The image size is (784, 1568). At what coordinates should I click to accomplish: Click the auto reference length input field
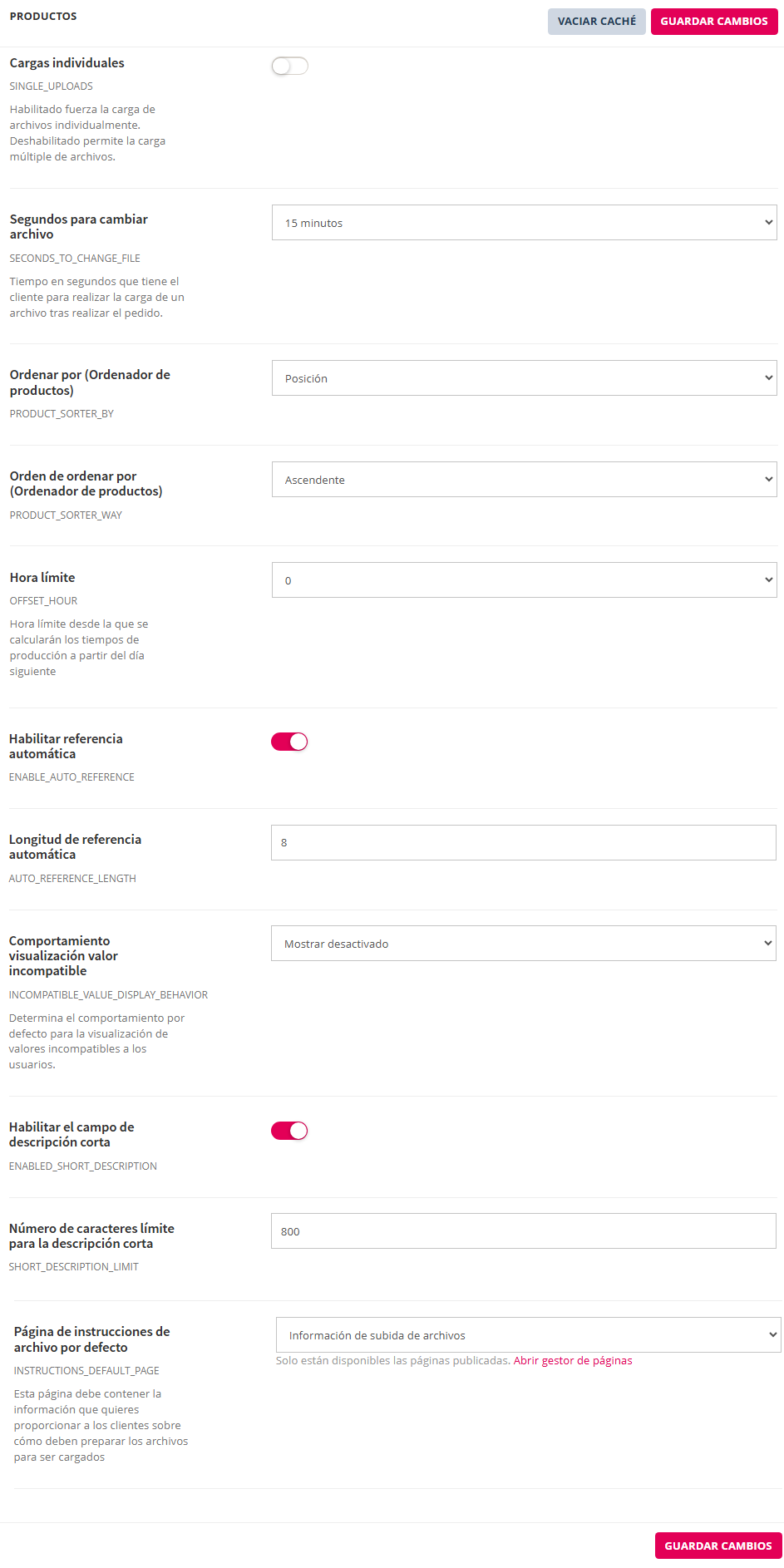point(524,842)
